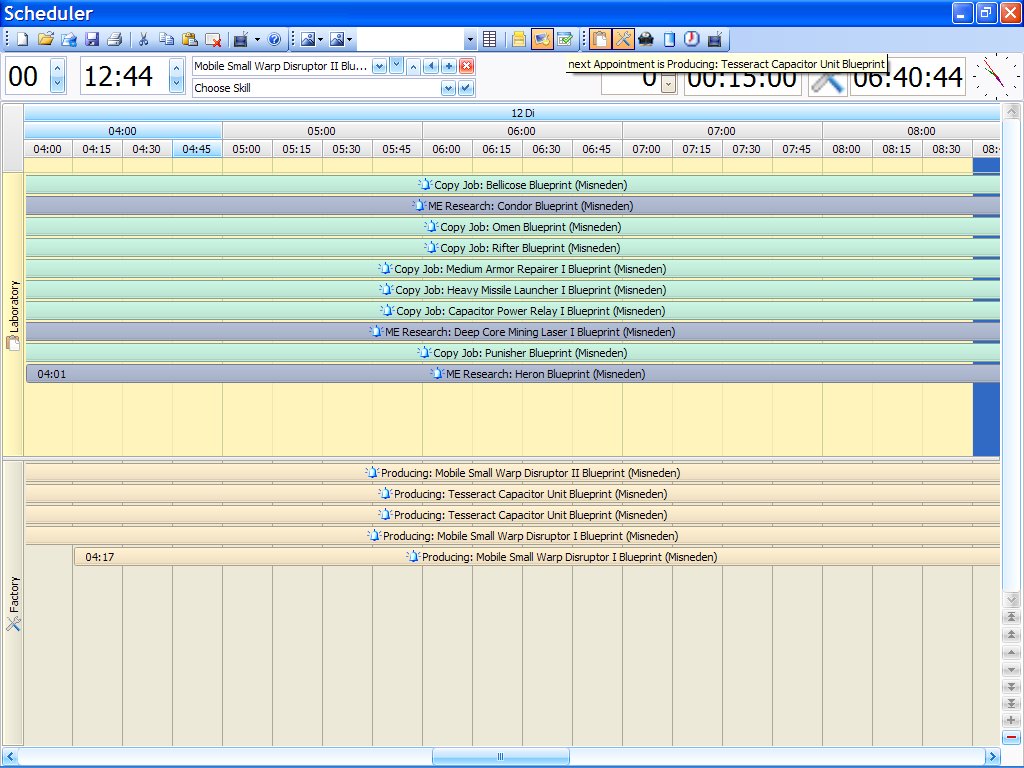The height and width of the screenshot is (768, 1024).
Task: Delete appointment with the red X toolbar icon
Action: pos(213,40)
